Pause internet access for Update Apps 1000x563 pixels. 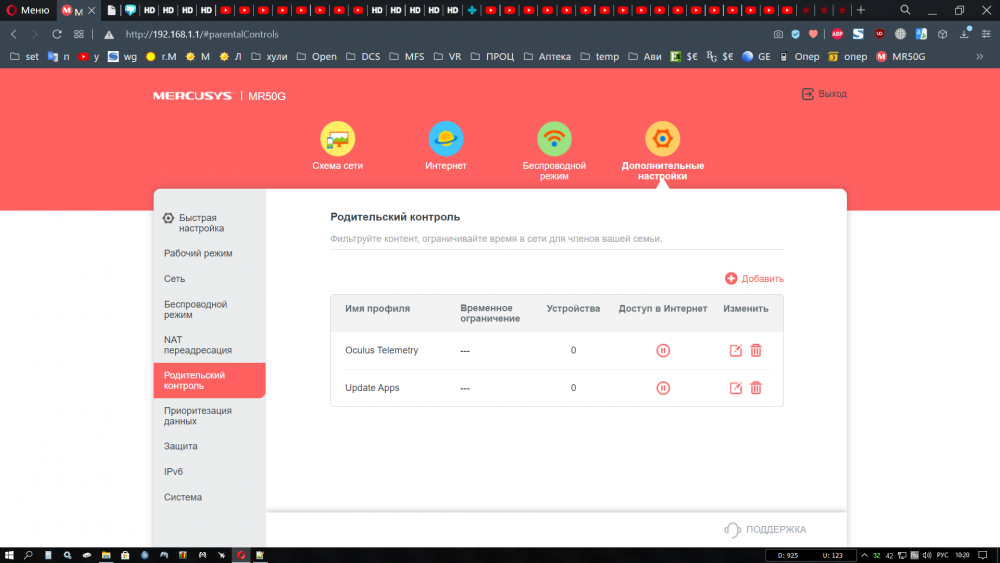coord(663,388)
